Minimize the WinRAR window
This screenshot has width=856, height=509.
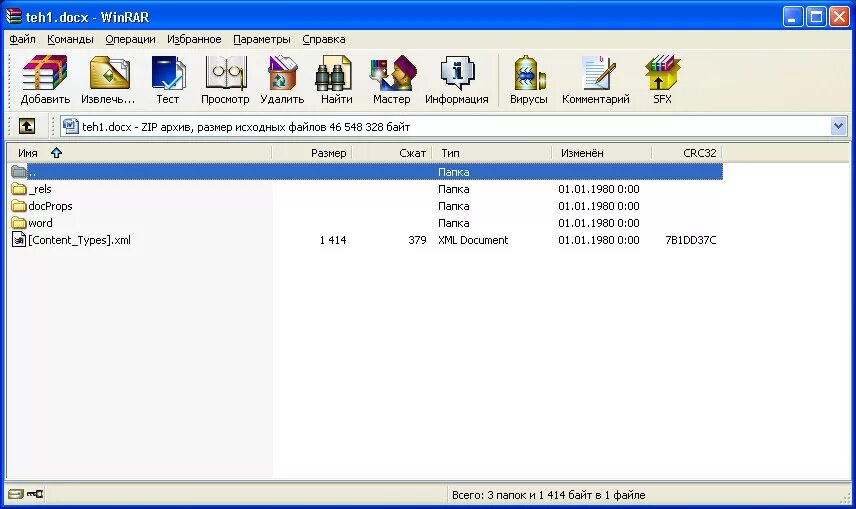[x=793, y=16]
